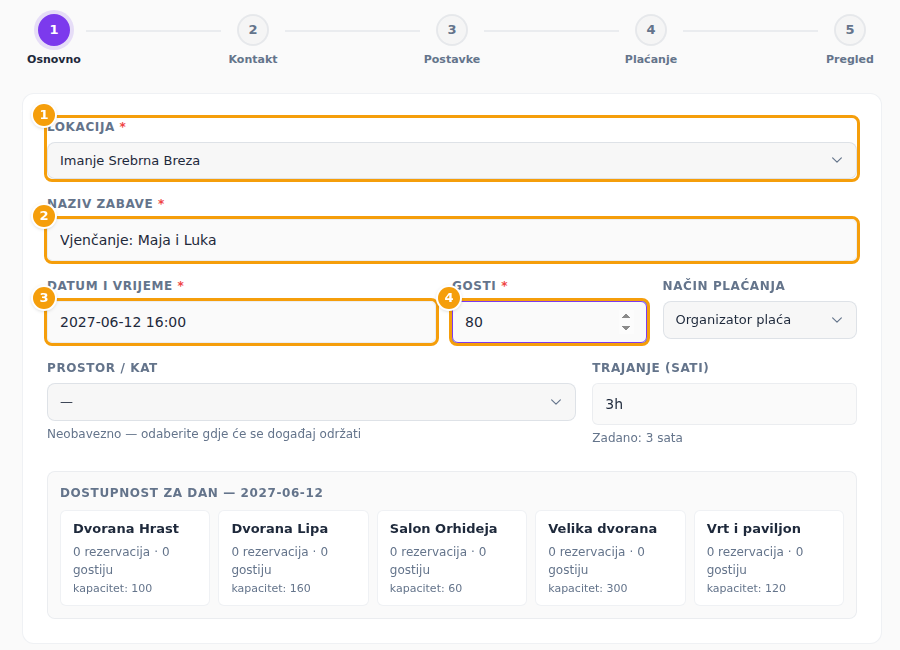This screenshot has width=900, height=650.
Task: Open the Lokacija dropdown
Action: pyautogui.click(x=452, y=161)
